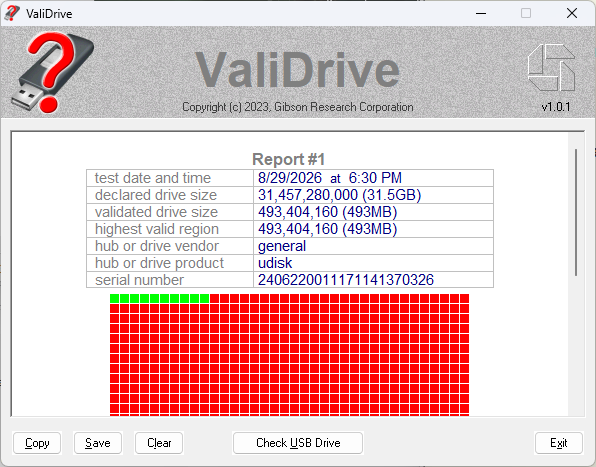Screen dimensions: 596x467
Task: Click the product value 'udisk'
Action: point(275,263)
